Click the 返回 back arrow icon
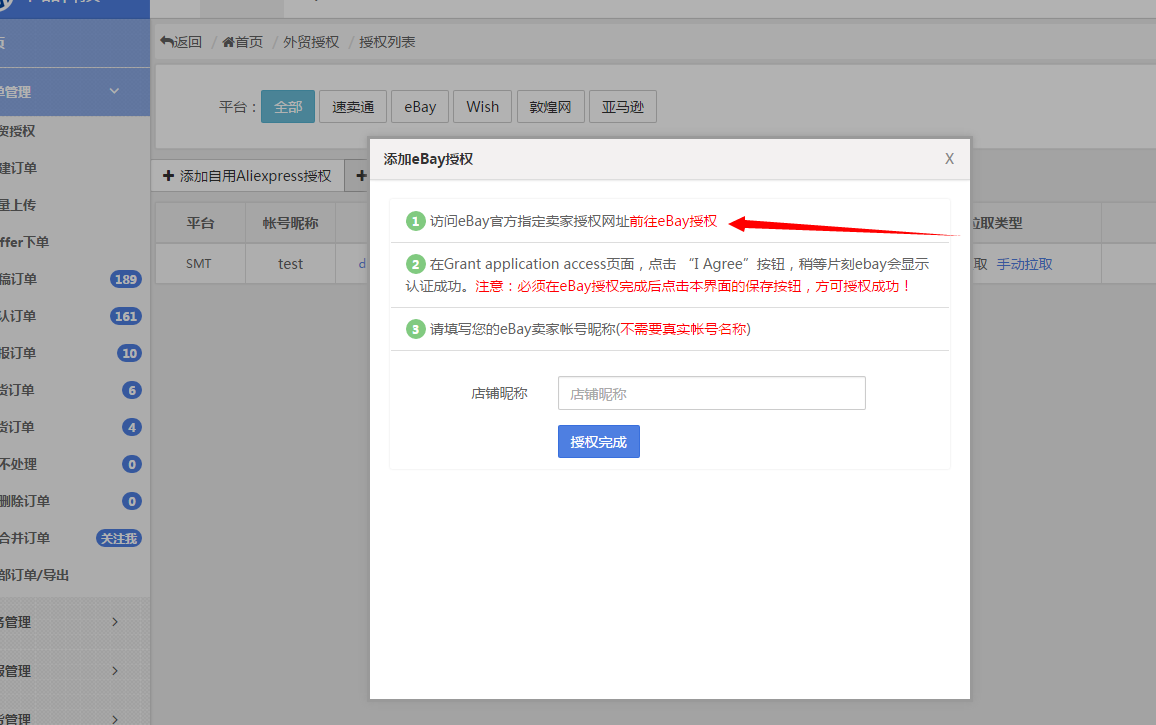Viewport: 1156px width, 725px height. (166, 42)
